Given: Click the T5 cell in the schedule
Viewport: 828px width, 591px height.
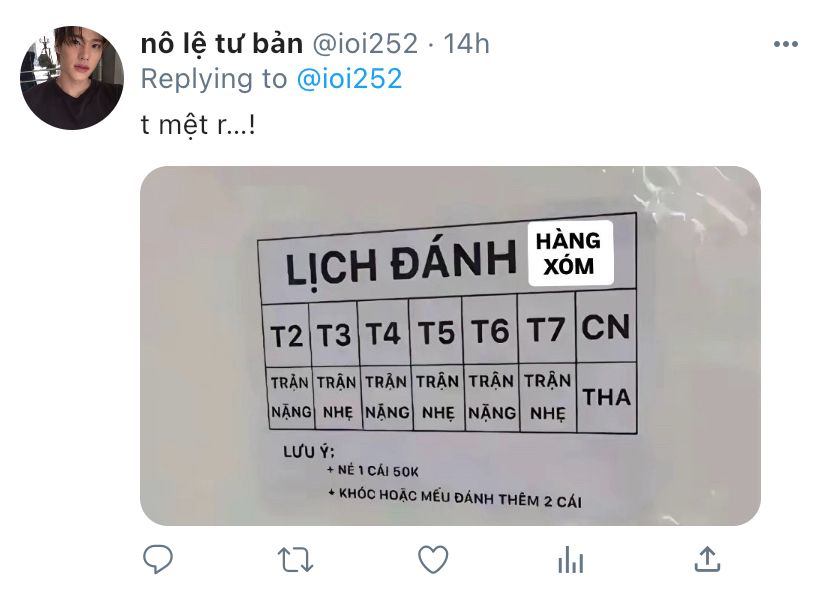Looking at the screenshot, I should pyautogui.click(x=436, y=332).
